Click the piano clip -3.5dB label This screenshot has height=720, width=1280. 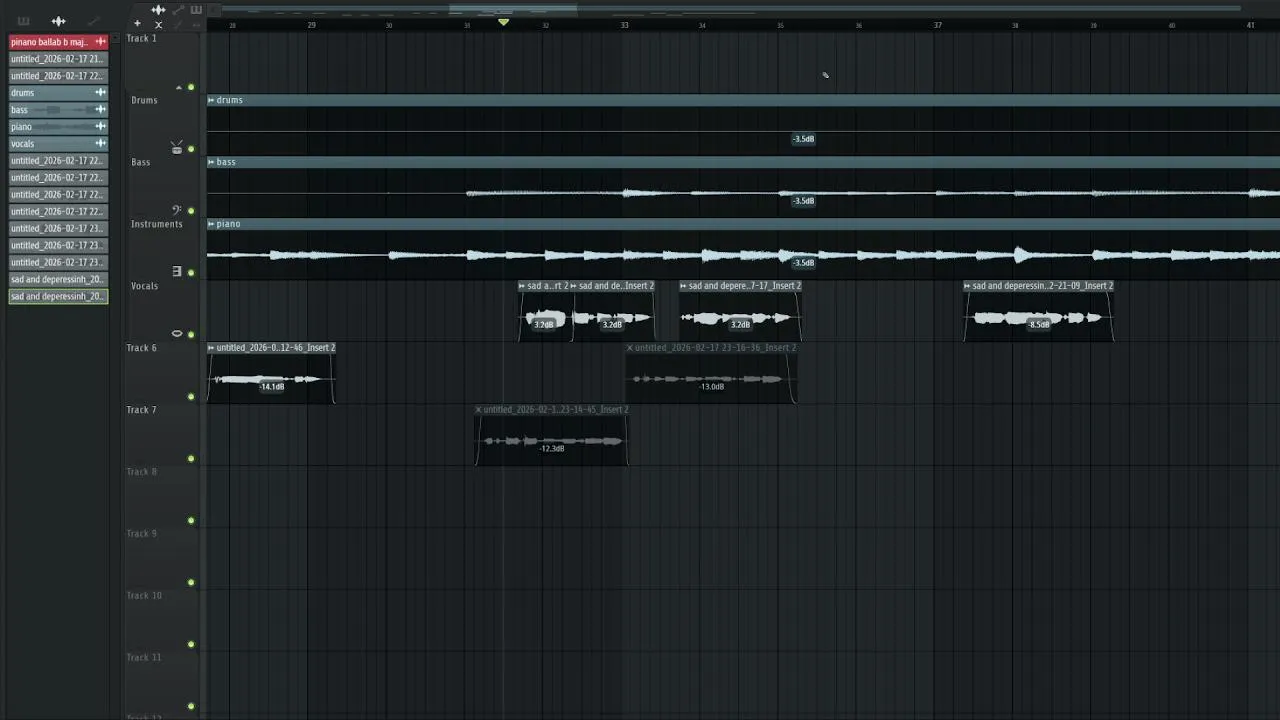[803, 263]
